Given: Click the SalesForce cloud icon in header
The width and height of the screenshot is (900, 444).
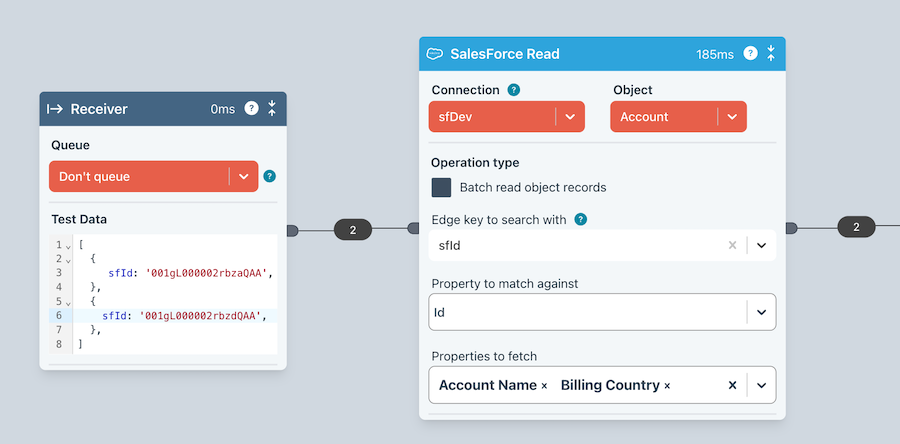Looking at the screenshot, I should 435,54.
